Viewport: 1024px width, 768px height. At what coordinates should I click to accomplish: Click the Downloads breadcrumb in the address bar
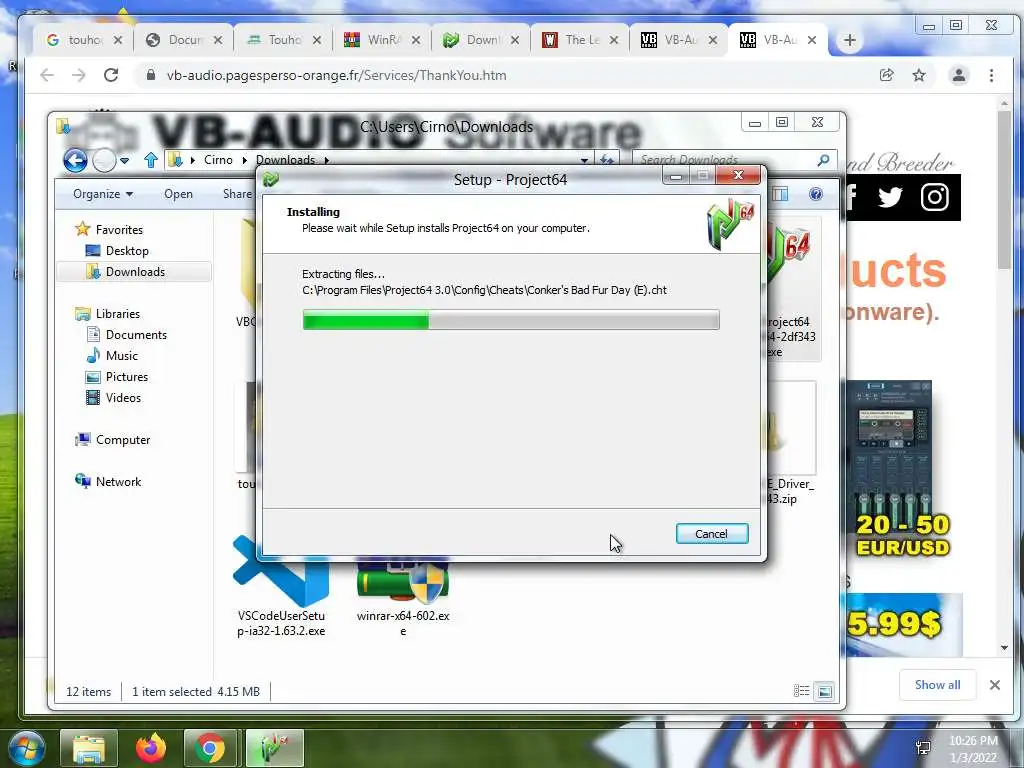point(285,160)
